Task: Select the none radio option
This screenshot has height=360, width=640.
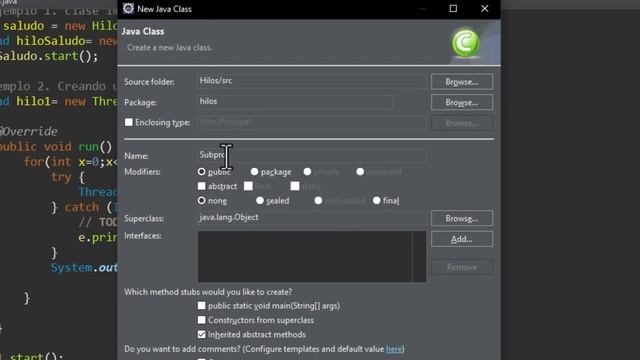Action: (x=202, y=200)
